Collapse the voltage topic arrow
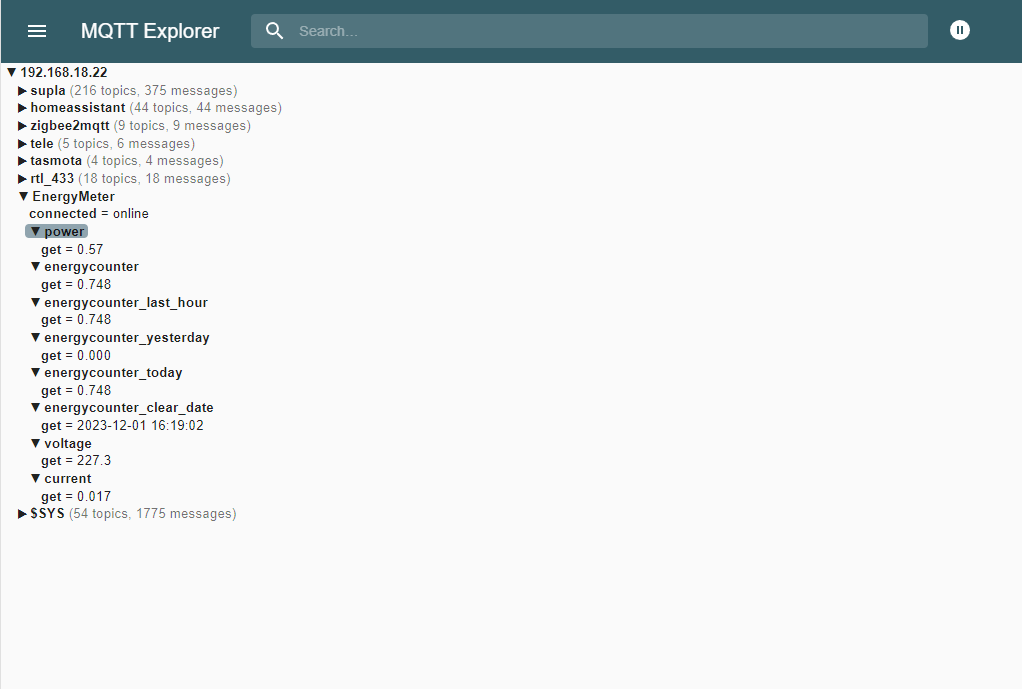The image size is (1022, 689). (x=36, y=443)
